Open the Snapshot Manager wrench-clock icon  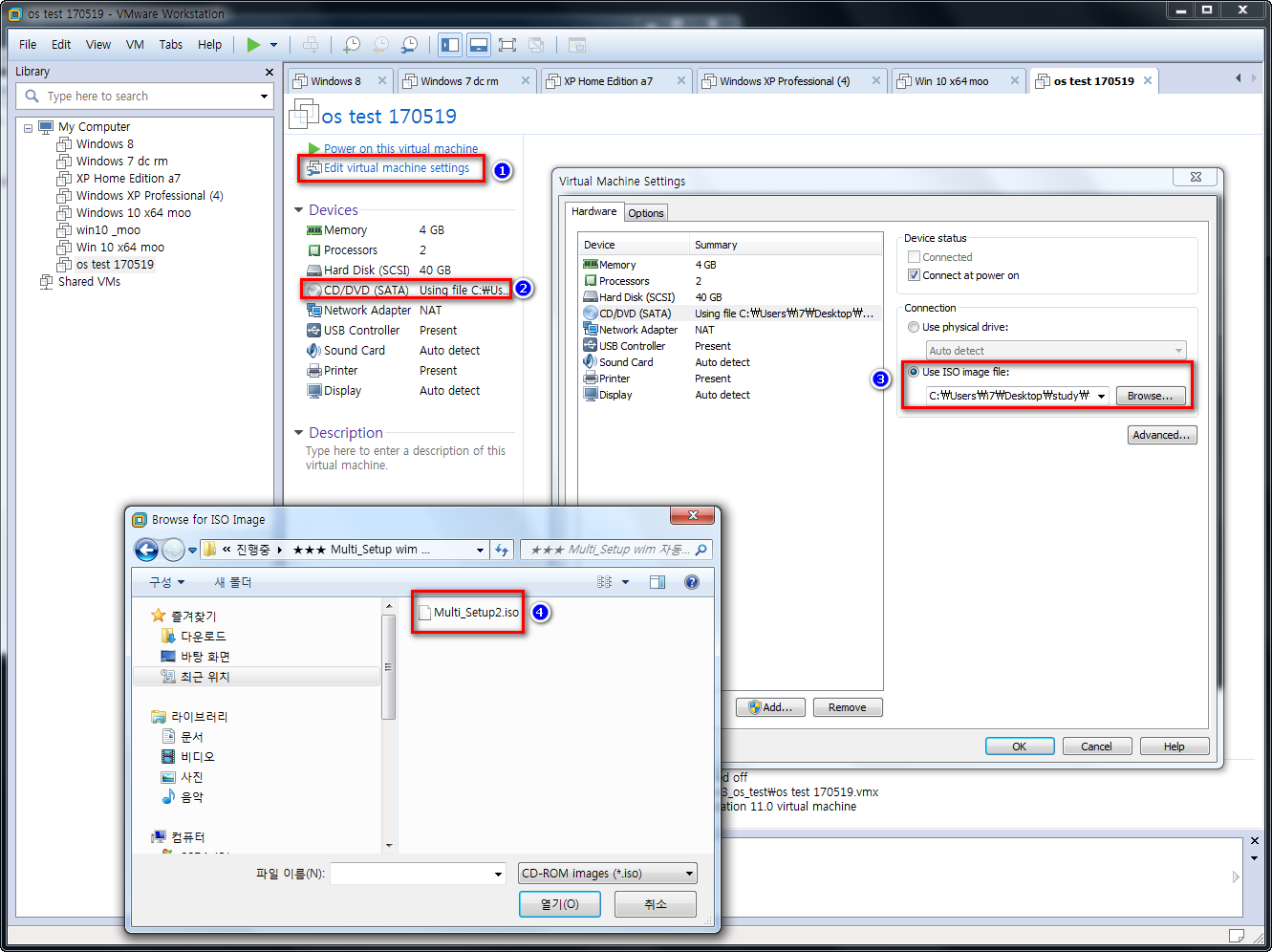click(x=409, y=45)
